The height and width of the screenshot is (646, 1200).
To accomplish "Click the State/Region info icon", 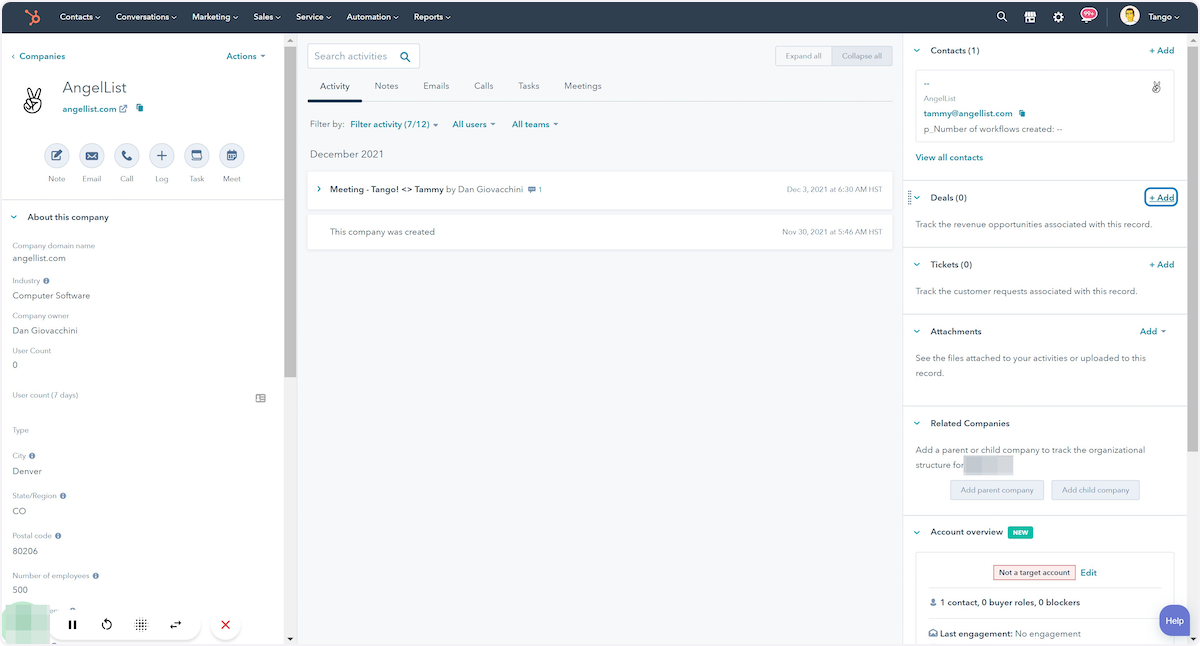I will pyautogui.click(x=63, y=496).
